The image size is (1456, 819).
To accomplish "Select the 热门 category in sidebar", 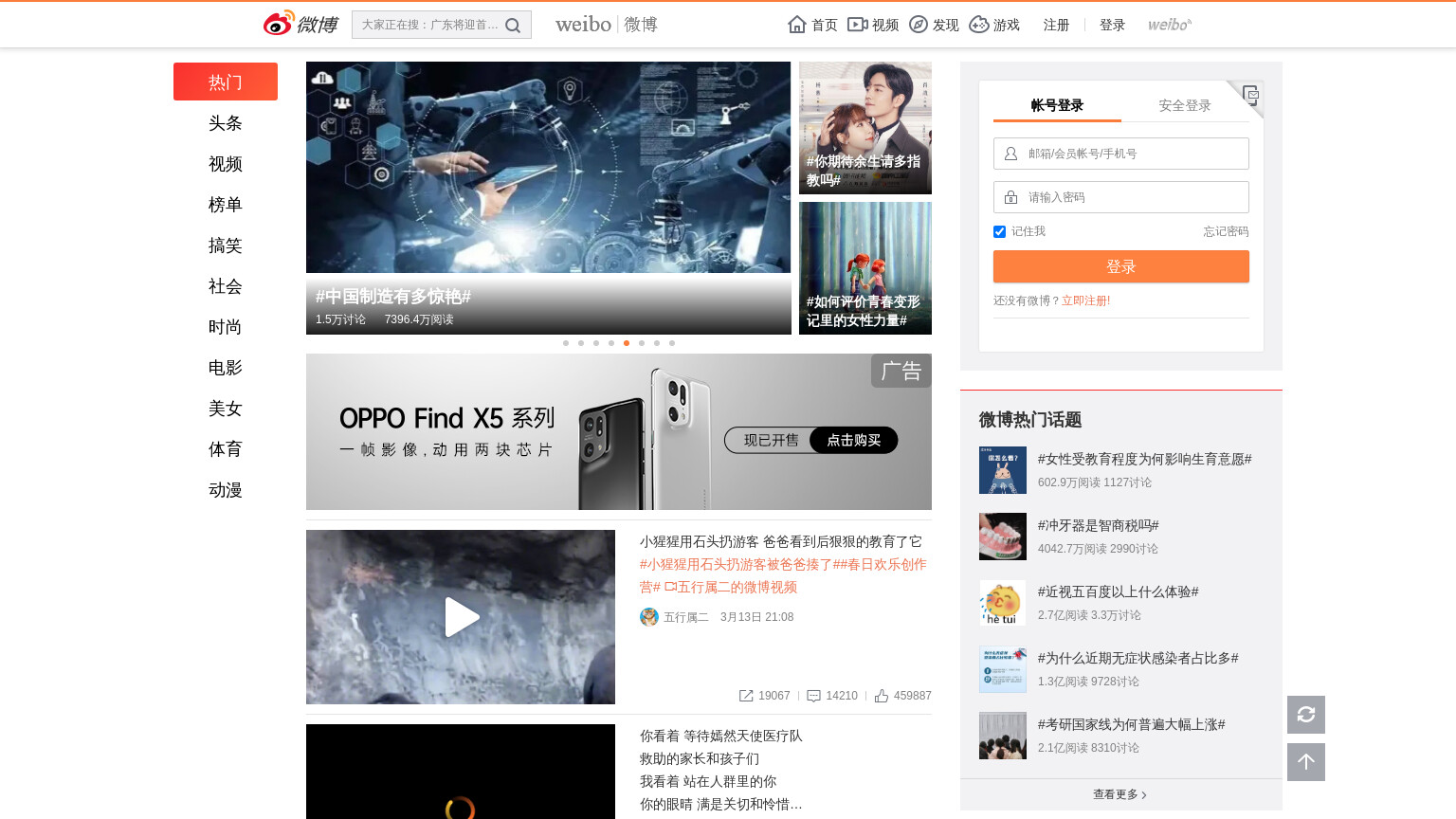I will (226, 82).
